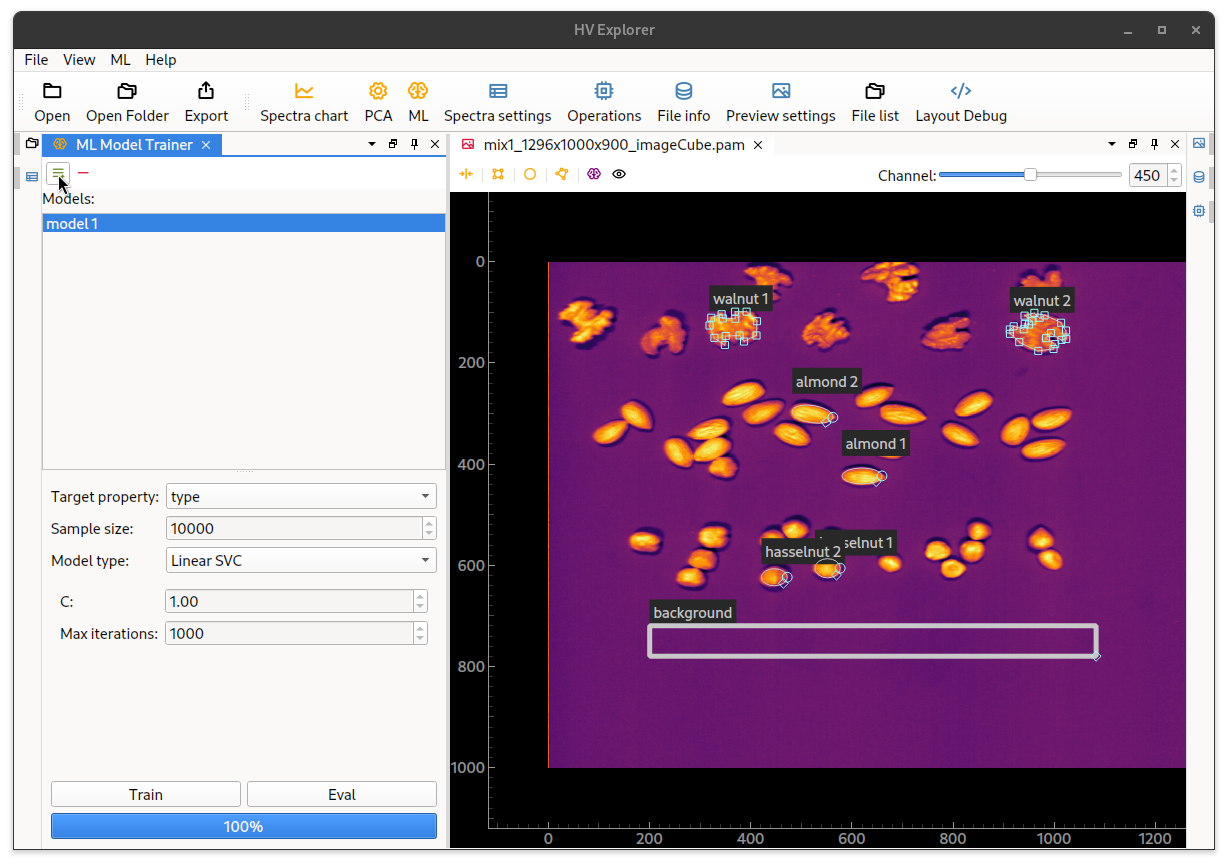Viewport: 1228px width, 866px height.
Task: Close the ML Model Trainer tab
Action: click(206, 145)
